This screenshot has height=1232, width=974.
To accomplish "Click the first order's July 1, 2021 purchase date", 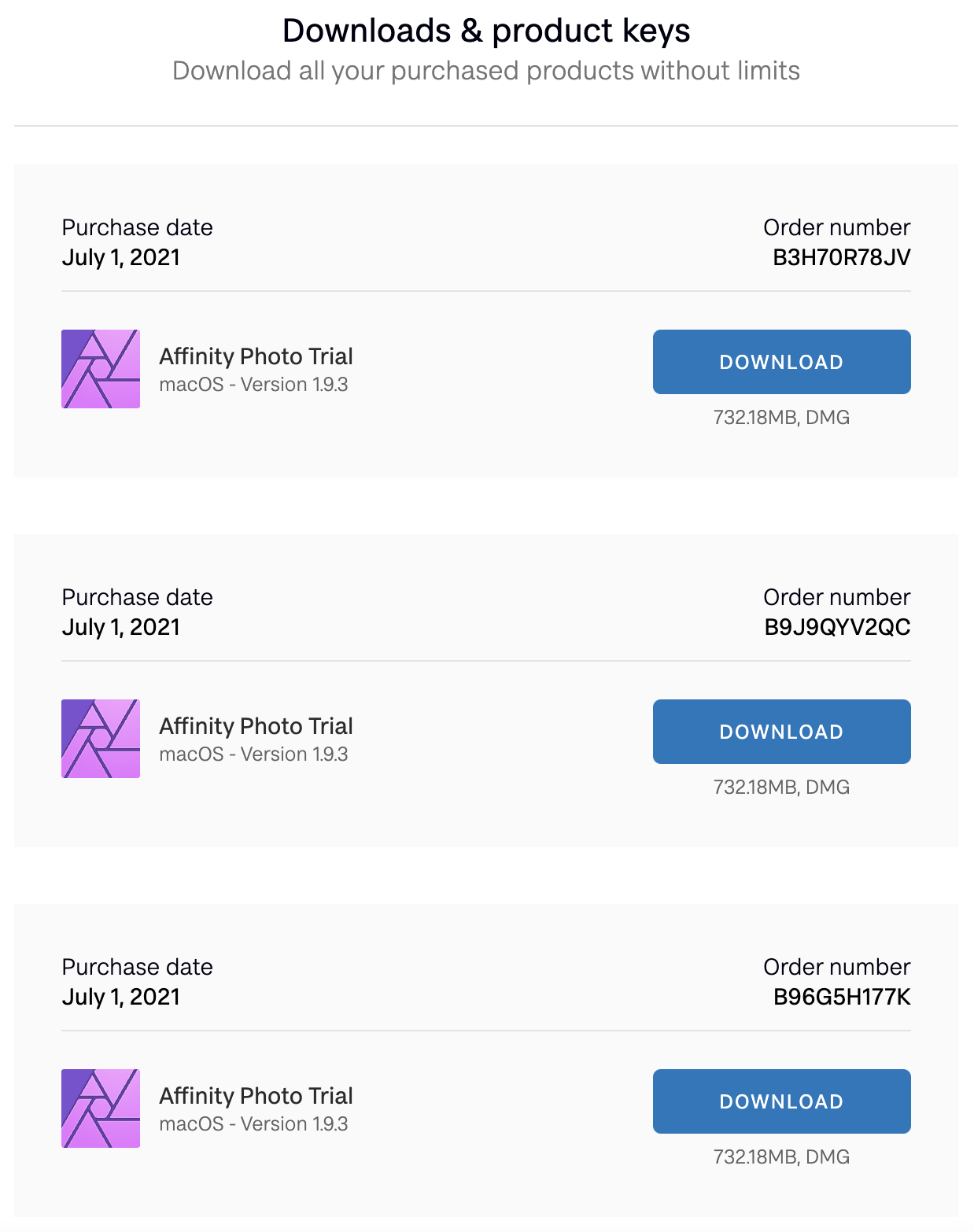I will tap(121, 258).
